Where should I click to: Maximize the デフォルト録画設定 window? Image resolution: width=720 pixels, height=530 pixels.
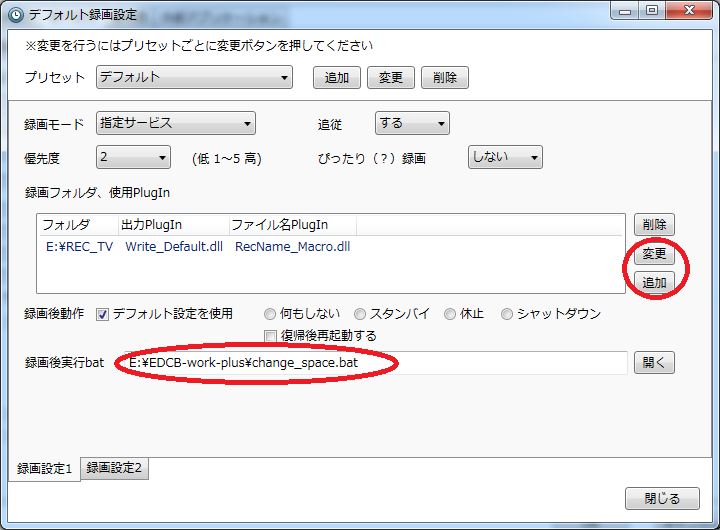coord(652,11)
